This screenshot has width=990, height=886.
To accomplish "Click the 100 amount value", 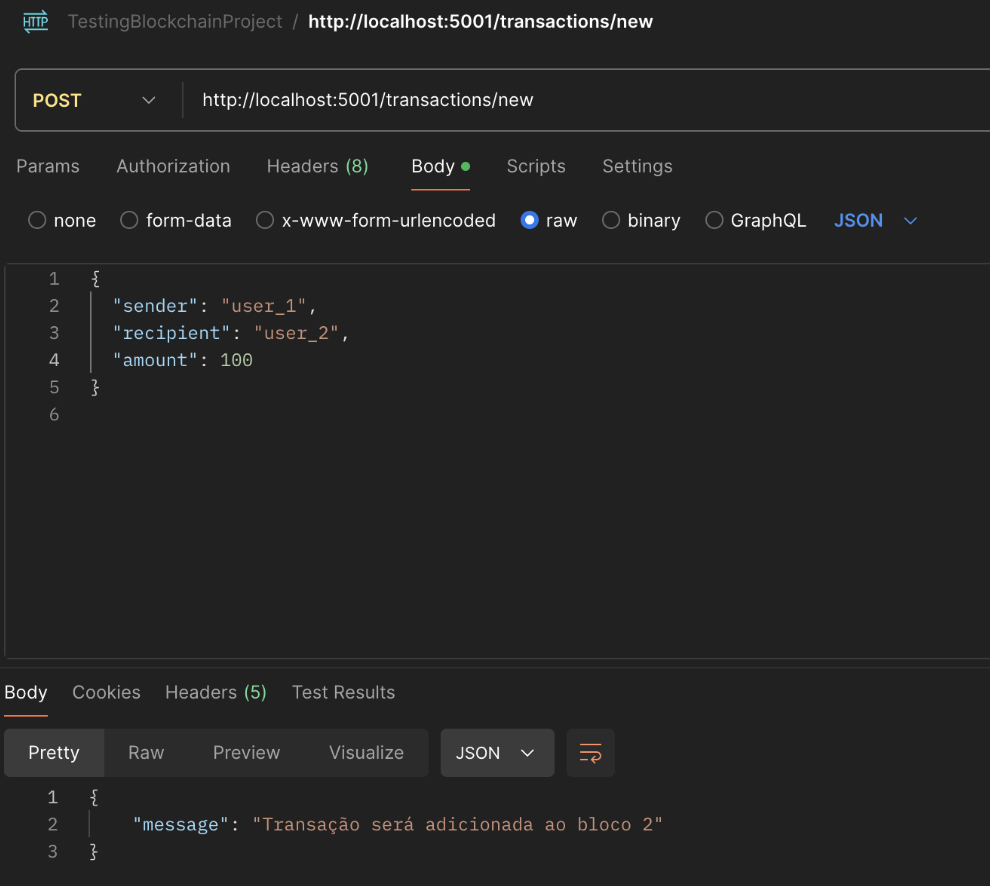I will pyautogui.click(x=236, y=361).
